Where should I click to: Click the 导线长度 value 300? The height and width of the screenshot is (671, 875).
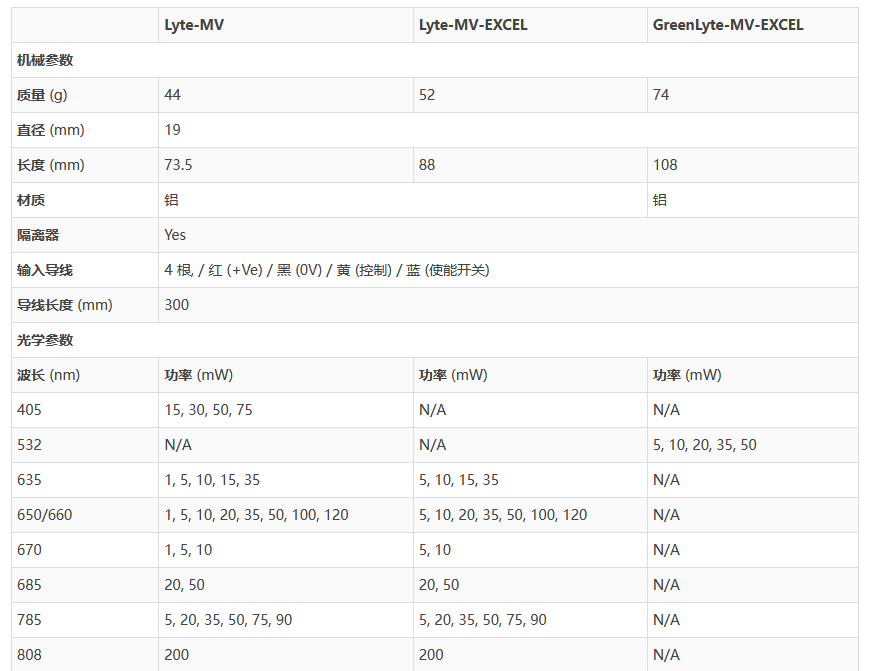click(177, 305)
